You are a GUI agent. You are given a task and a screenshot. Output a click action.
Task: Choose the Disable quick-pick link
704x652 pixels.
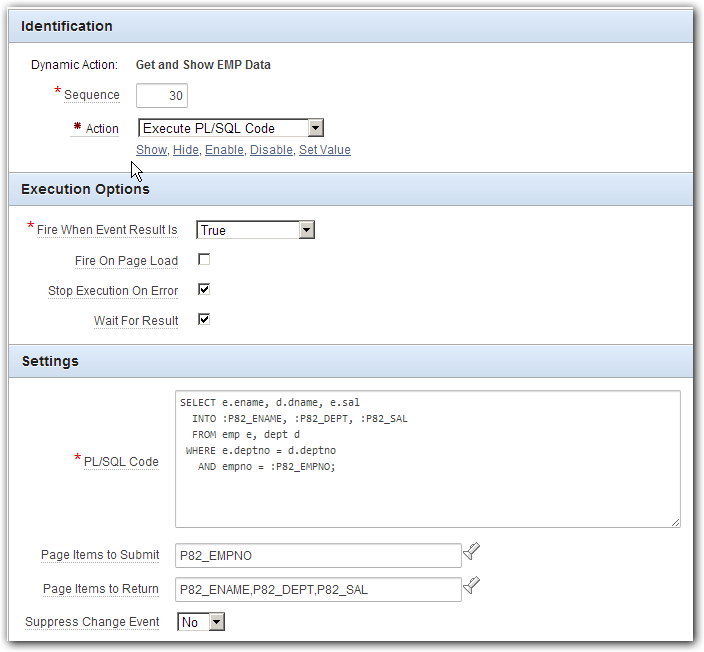tap(271, 150)
